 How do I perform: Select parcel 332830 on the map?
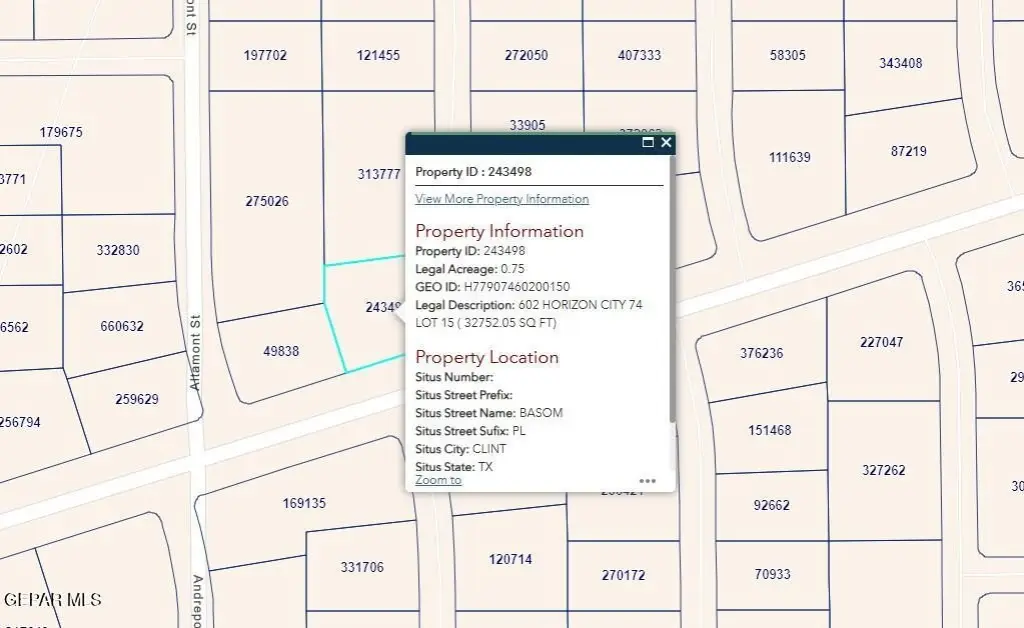[x=118, y=250]
